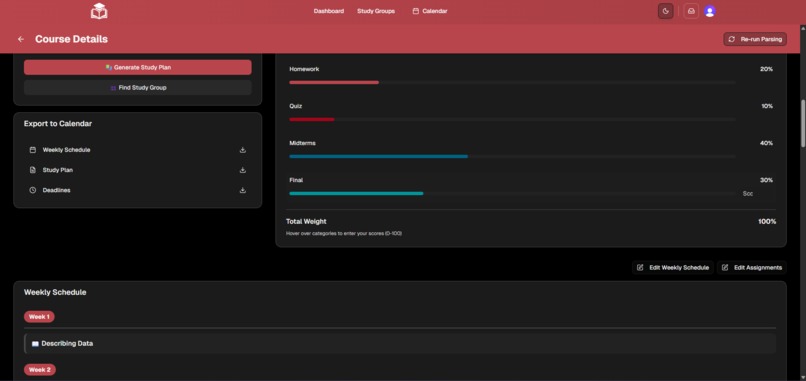The height and width of the screenshot is (381, 806).
Task: Go back with the arrow icon
Action: (21, 39)
